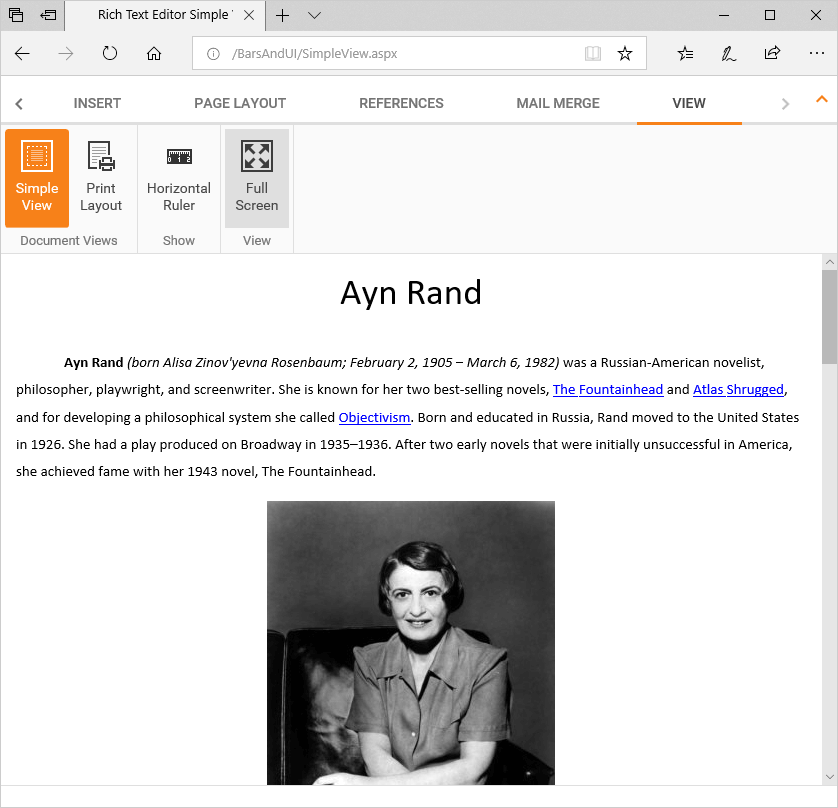This screenshot has height=808, width=838.
Task: Share this page
Action: pyautogui.click(x=772, y=53)
